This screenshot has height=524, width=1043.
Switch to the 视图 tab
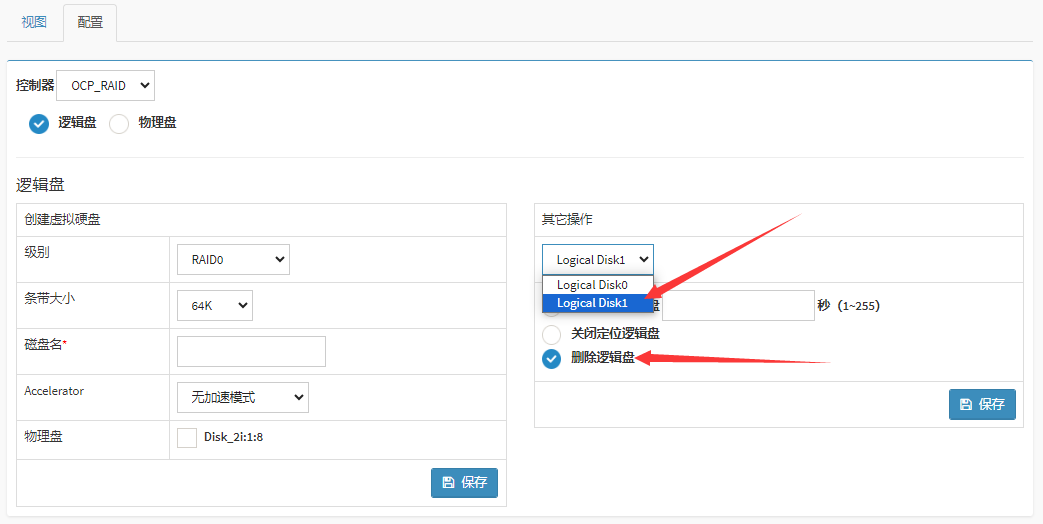pyautogui.click(x=34, y=22)
